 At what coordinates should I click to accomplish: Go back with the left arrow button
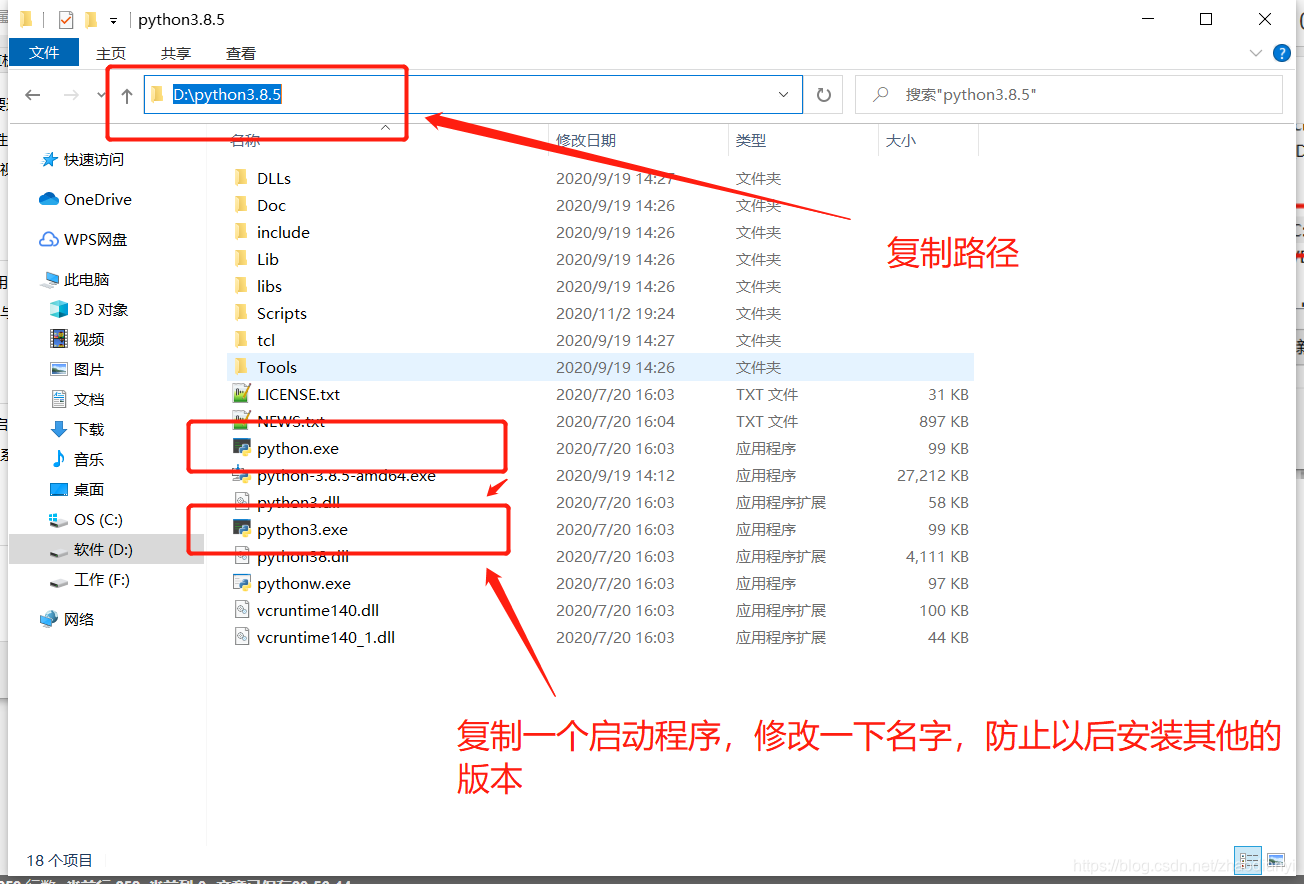click(x=33, y=95)
